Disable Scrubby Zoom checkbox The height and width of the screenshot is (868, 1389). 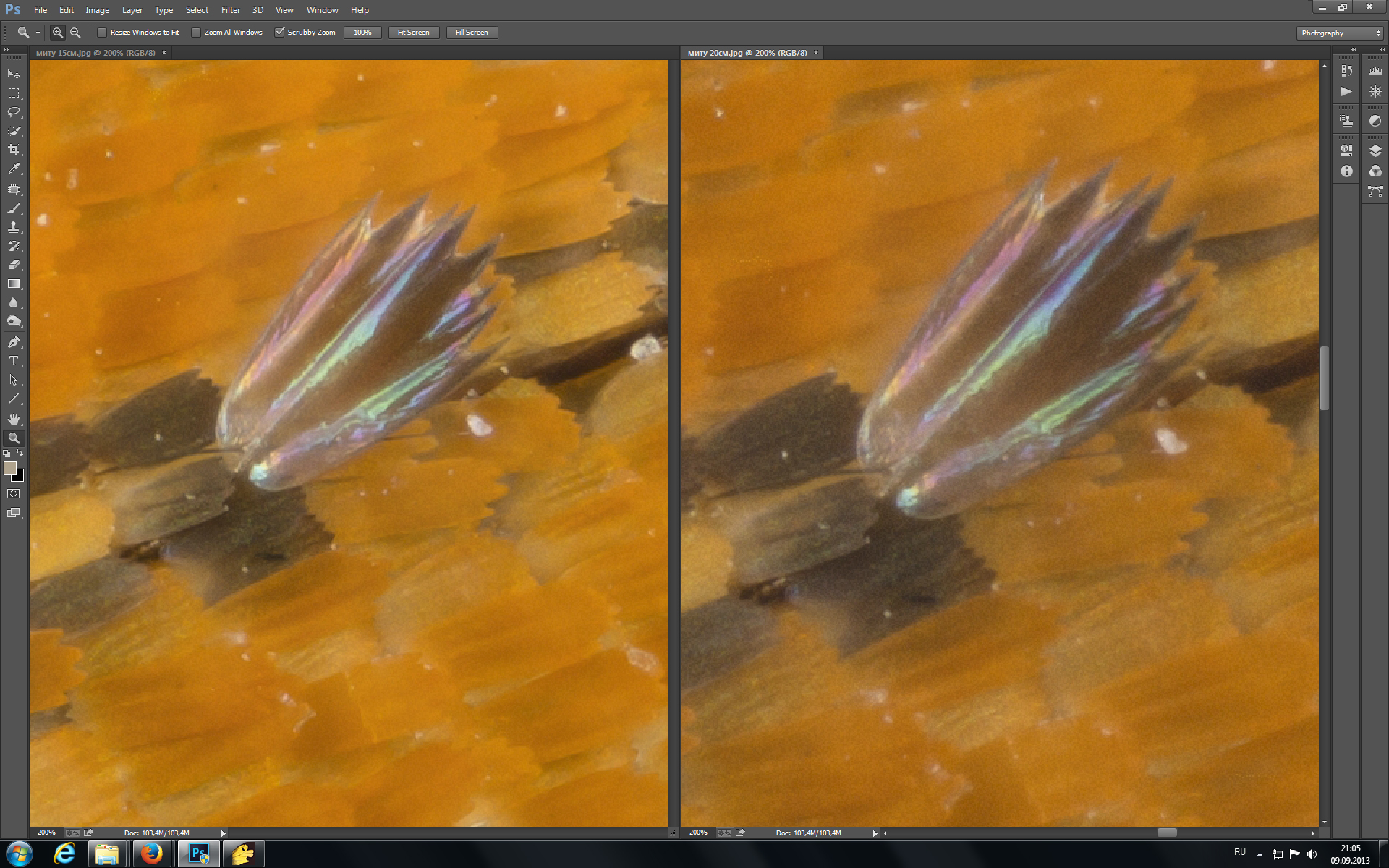coord(279,33)
